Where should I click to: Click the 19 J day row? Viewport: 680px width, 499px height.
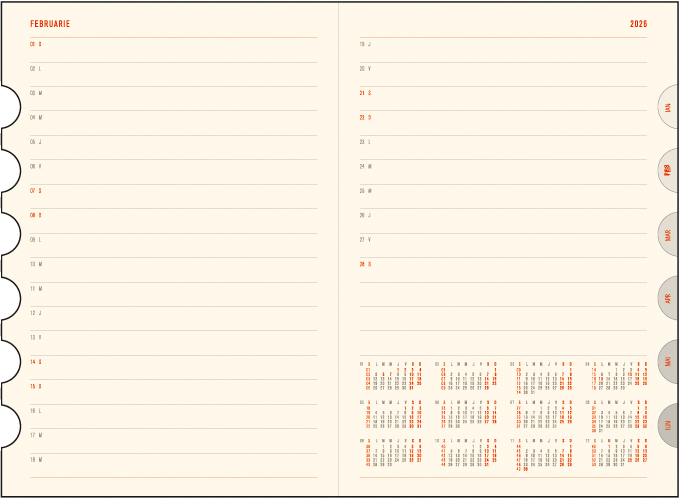365,44
